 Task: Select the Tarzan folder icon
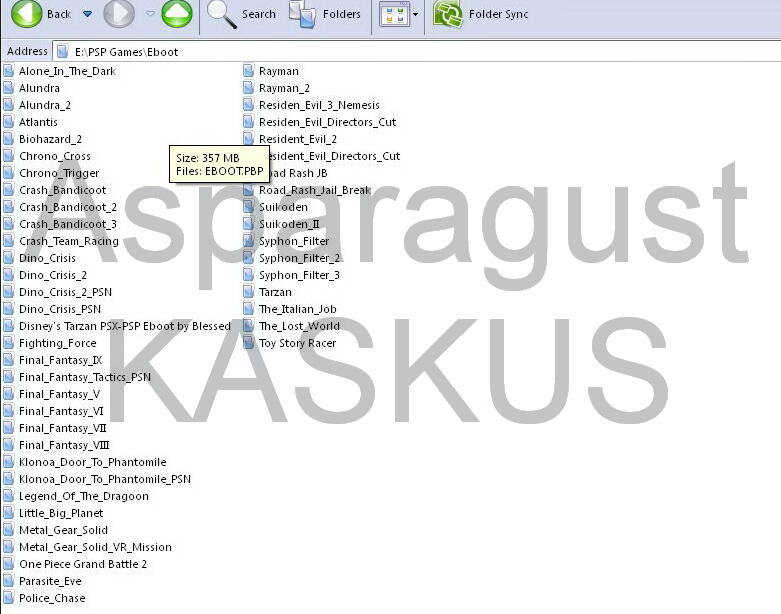249,292
